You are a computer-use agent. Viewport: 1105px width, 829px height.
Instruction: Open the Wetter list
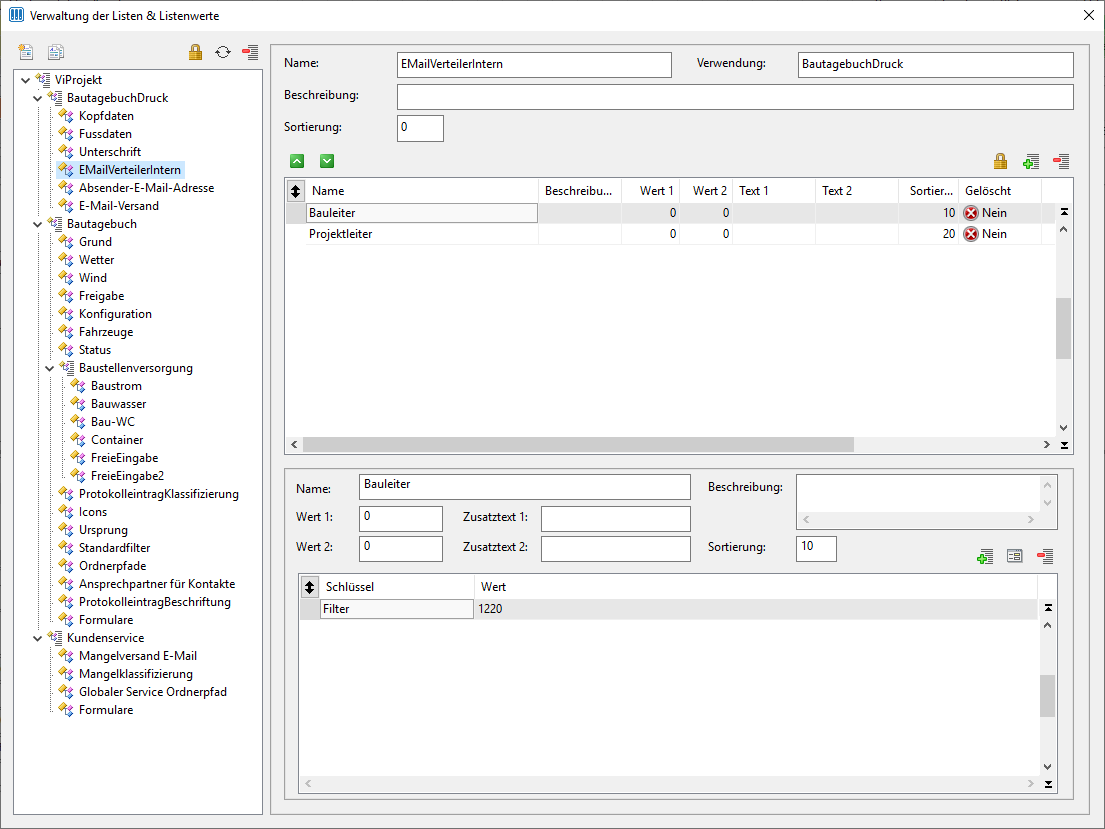click(x=96, y=260)
